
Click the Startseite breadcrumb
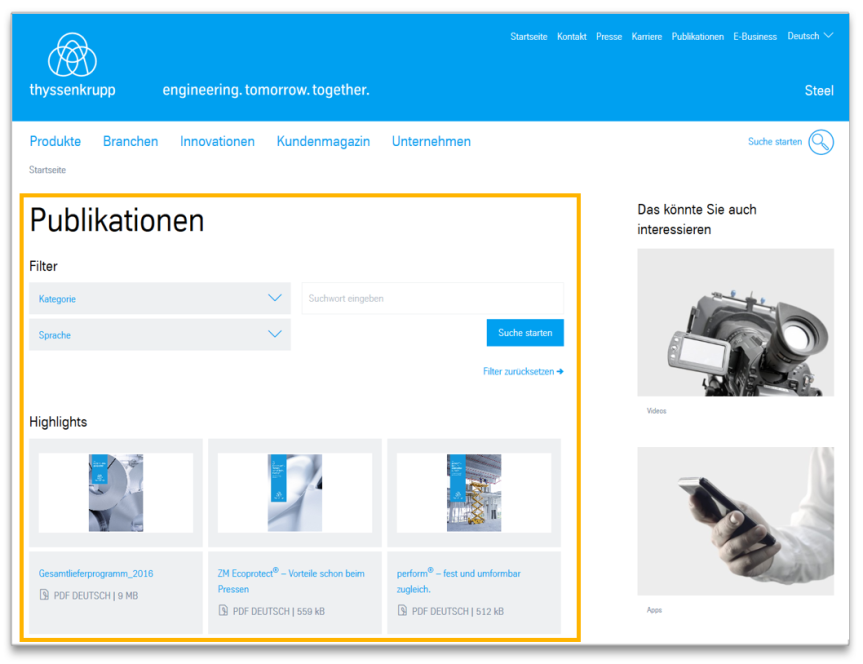47,170
